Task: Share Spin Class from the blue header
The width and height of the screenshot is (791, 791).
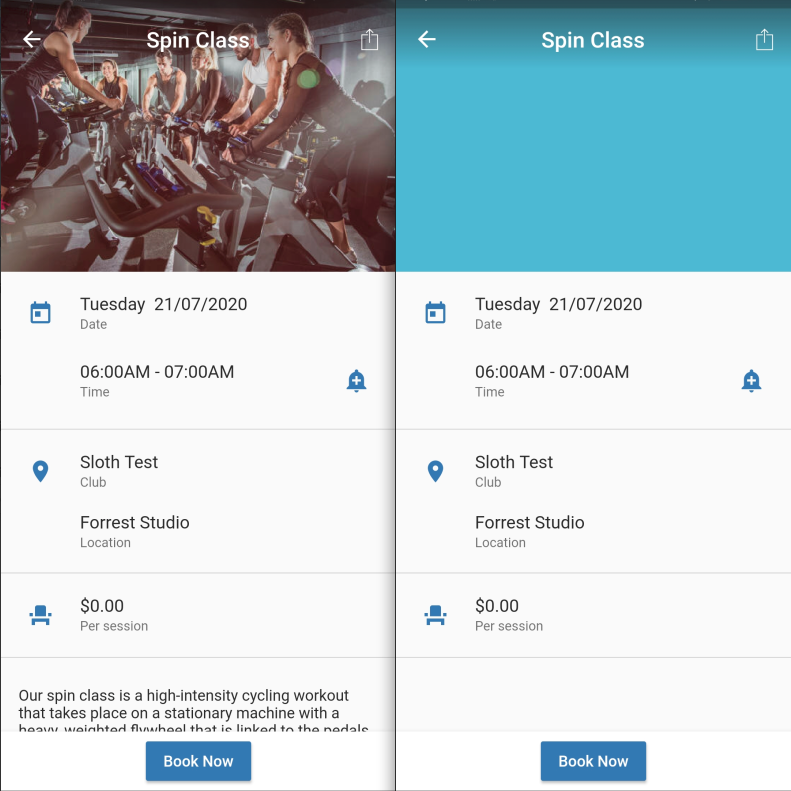Action: 764,39
